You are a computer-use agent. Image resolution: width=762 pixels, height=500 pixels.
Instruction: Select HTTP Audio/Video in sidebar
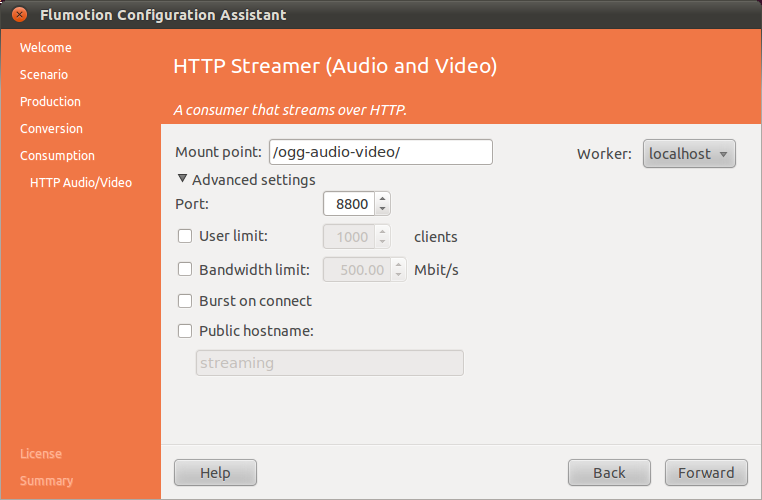click(80, 183)
